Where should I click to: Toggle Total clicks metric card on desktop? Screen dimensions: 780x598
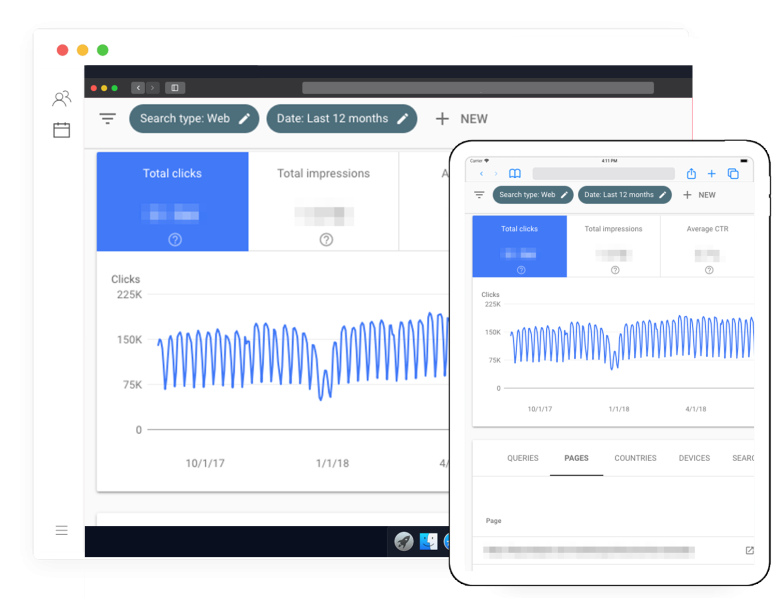172,201
